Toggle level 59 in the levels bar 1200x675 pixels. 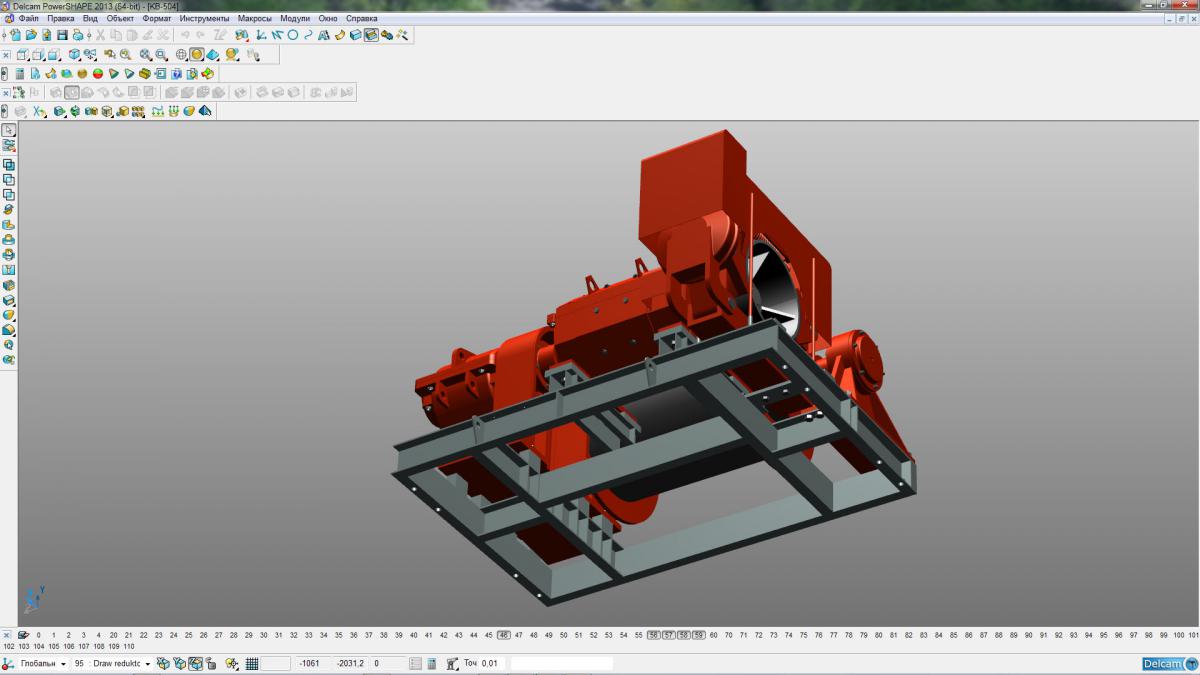(699, 635)
